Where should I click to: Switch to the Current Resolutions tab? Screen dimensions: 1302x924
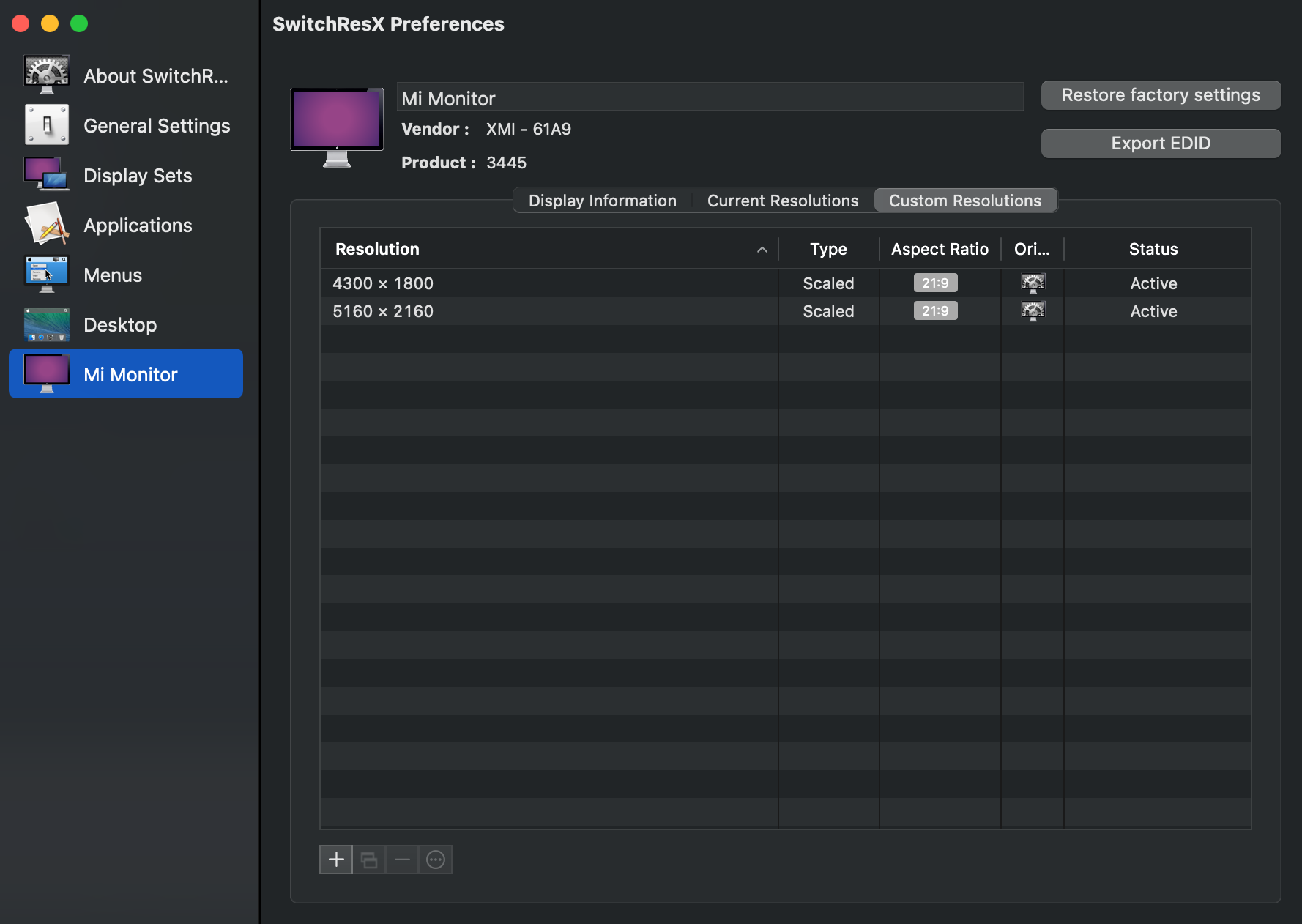tap(782, 200)
